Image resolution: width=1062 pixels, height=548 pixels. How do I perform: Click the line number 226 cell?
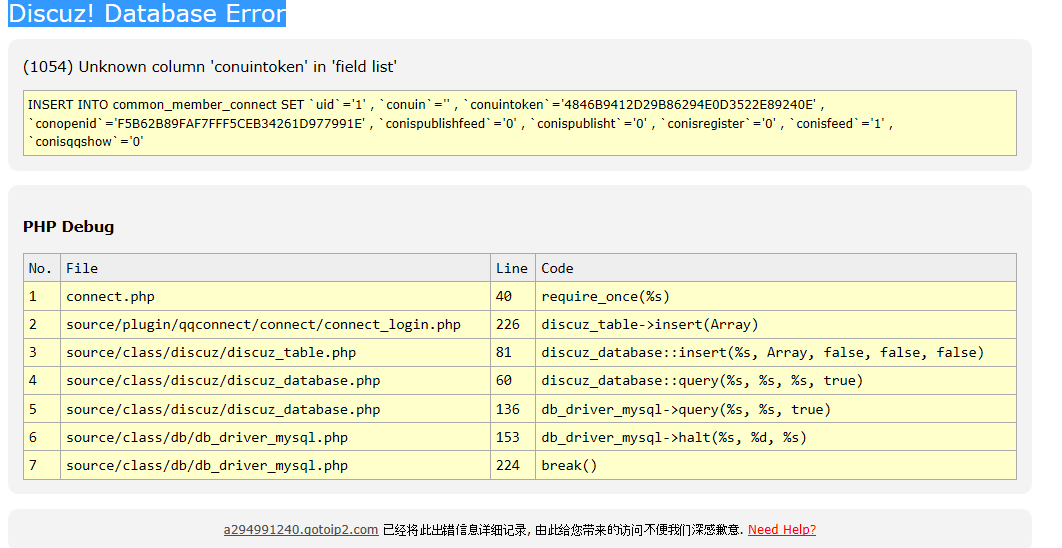click(509, 324)
